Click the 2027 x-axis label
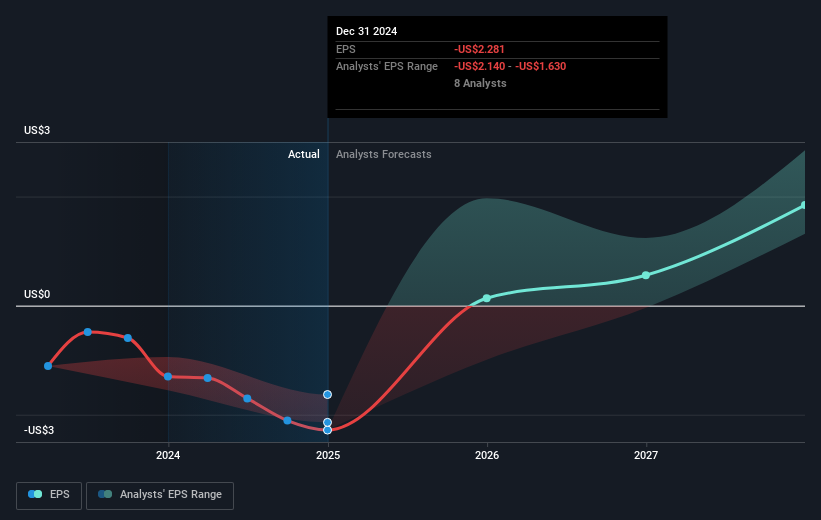Screen dimensions: 821x520 coord(646,455)
